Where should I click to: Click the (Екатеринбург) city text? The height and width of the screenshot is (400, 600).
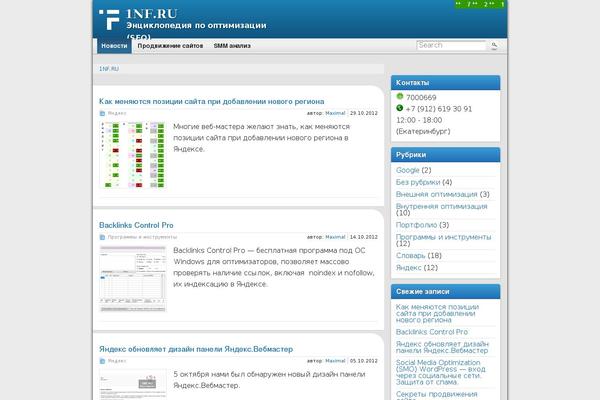[423, 131]
